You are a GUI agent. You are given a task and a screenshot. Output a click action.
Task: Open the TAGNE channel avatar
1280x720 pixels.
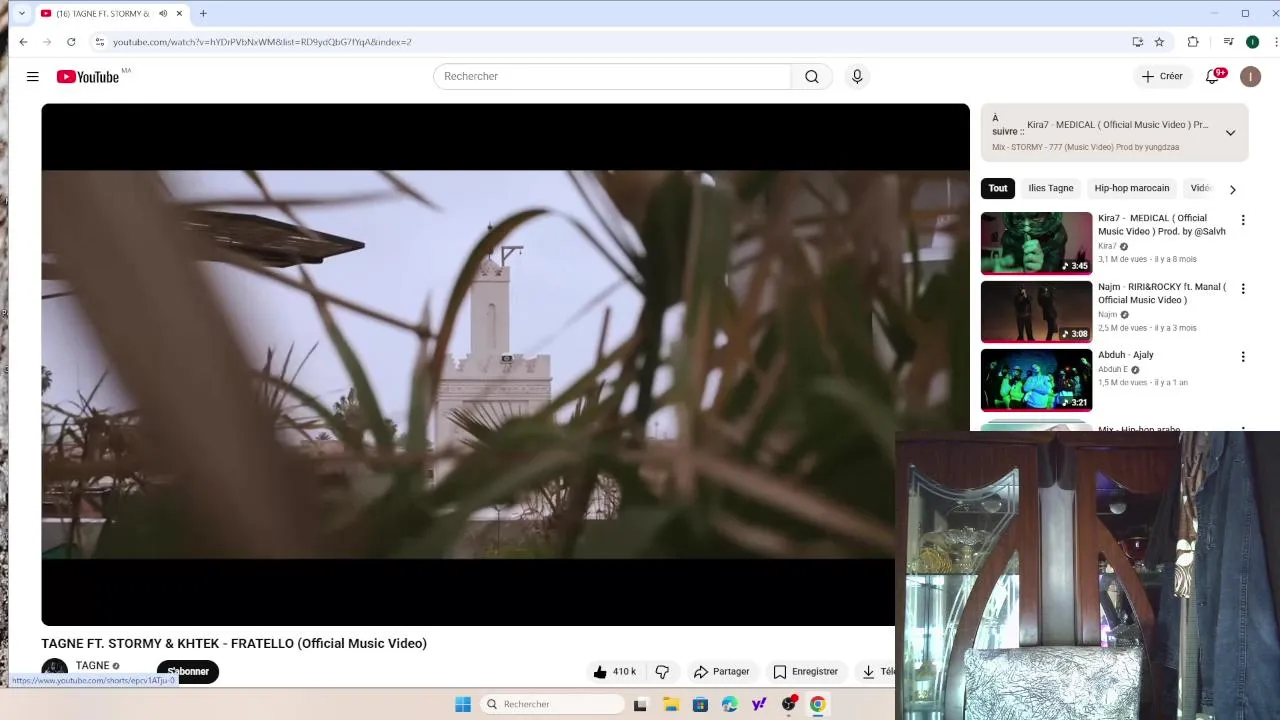(x=54, y=672)
